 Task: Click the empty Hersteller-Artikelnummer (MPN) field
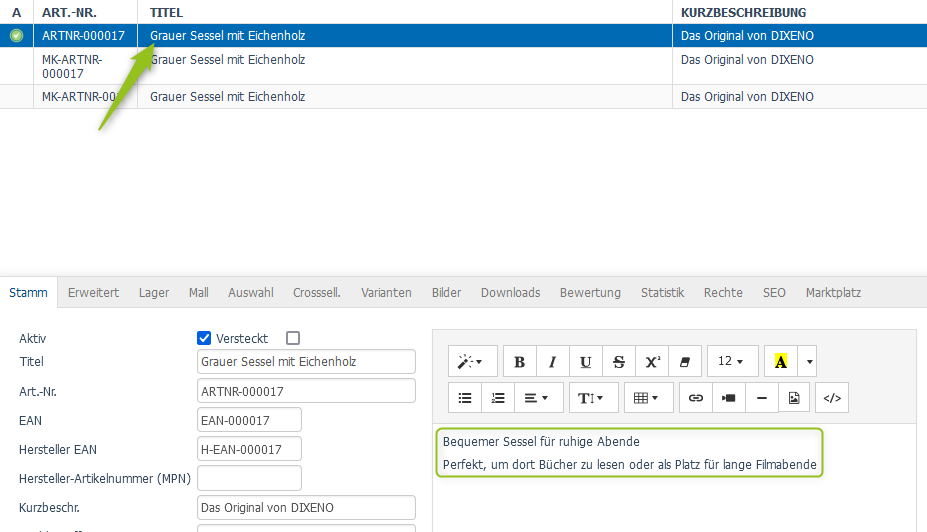tap(249, 478)
